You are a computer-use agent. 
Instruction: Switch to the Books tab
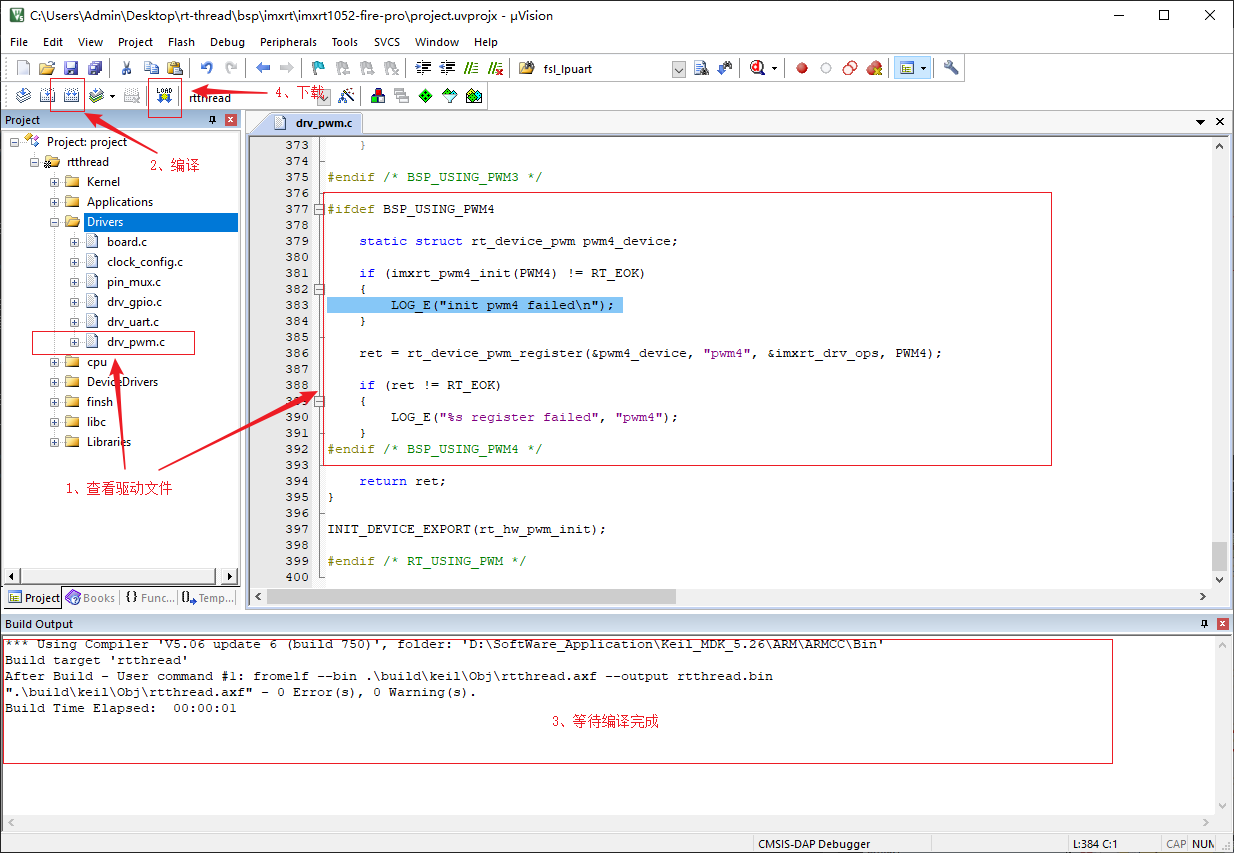tap(91, 598)
